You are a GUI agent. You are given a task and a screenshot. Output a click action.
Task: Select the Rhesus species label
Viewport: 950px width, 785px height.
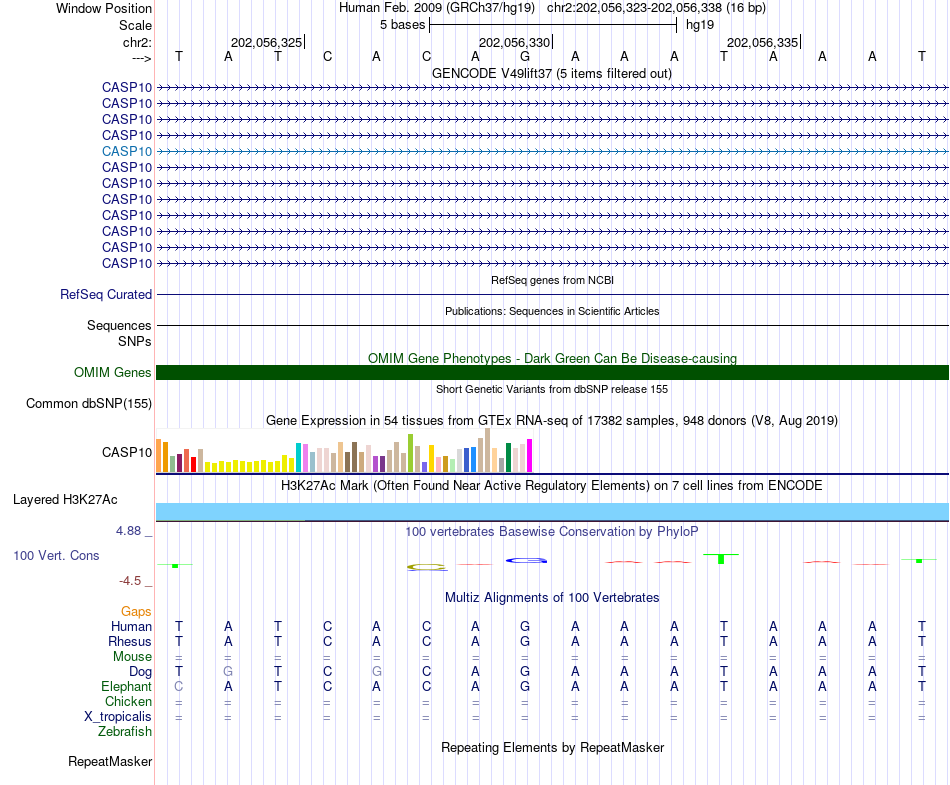coord(130,641)
